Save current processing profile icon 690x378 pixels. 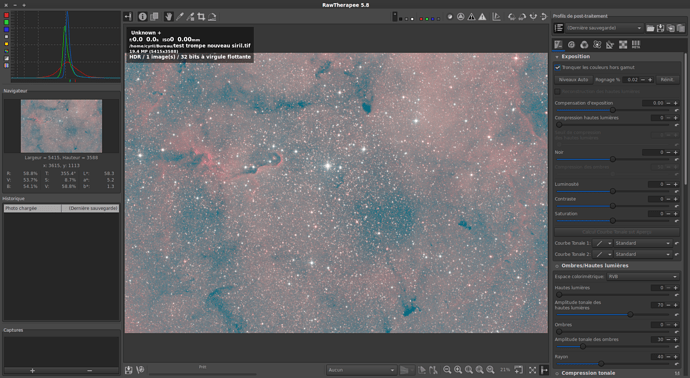coord(661,28)
